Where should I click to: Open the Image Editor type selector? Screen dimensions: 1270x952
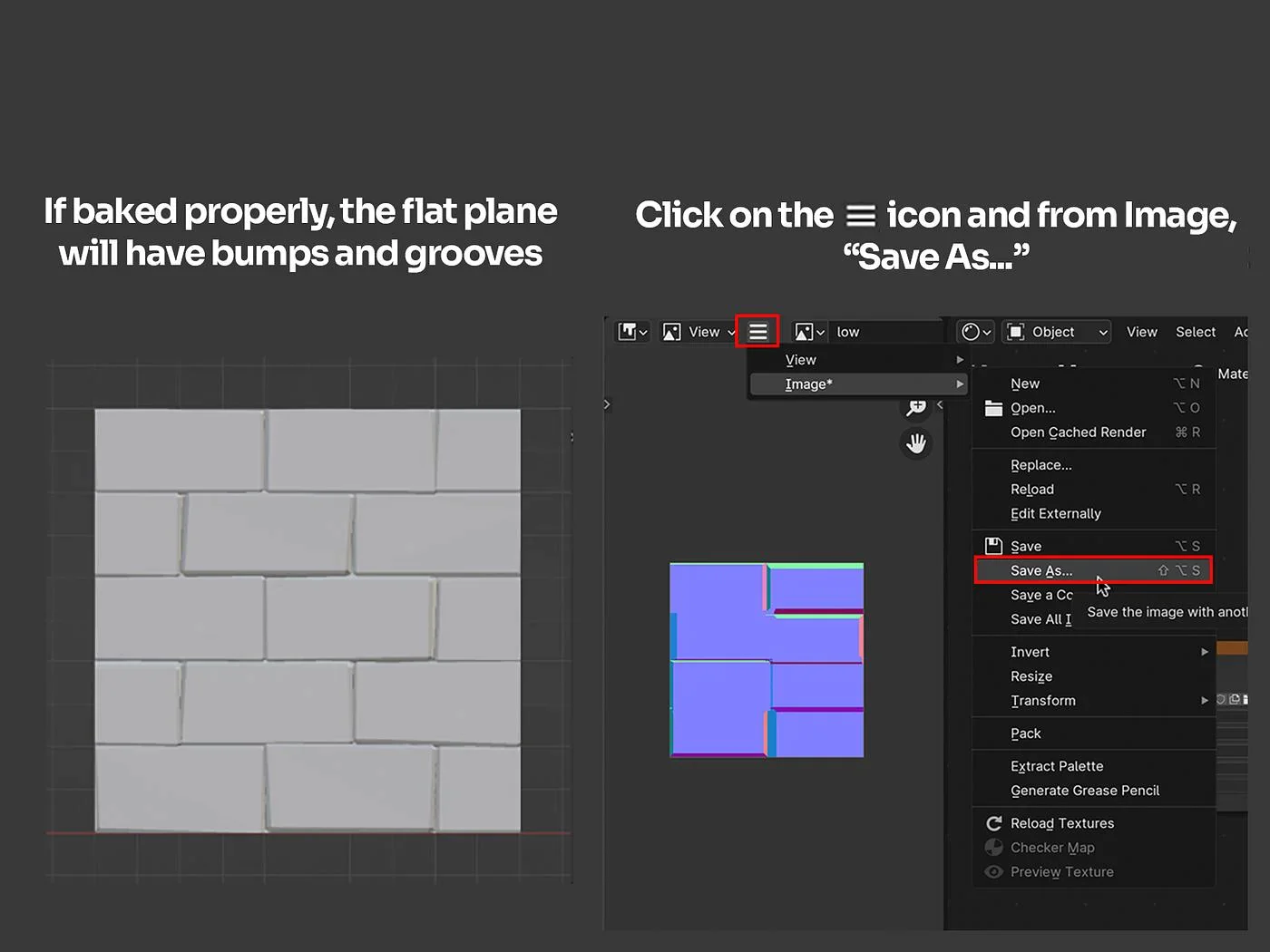[x=632, y=332]
